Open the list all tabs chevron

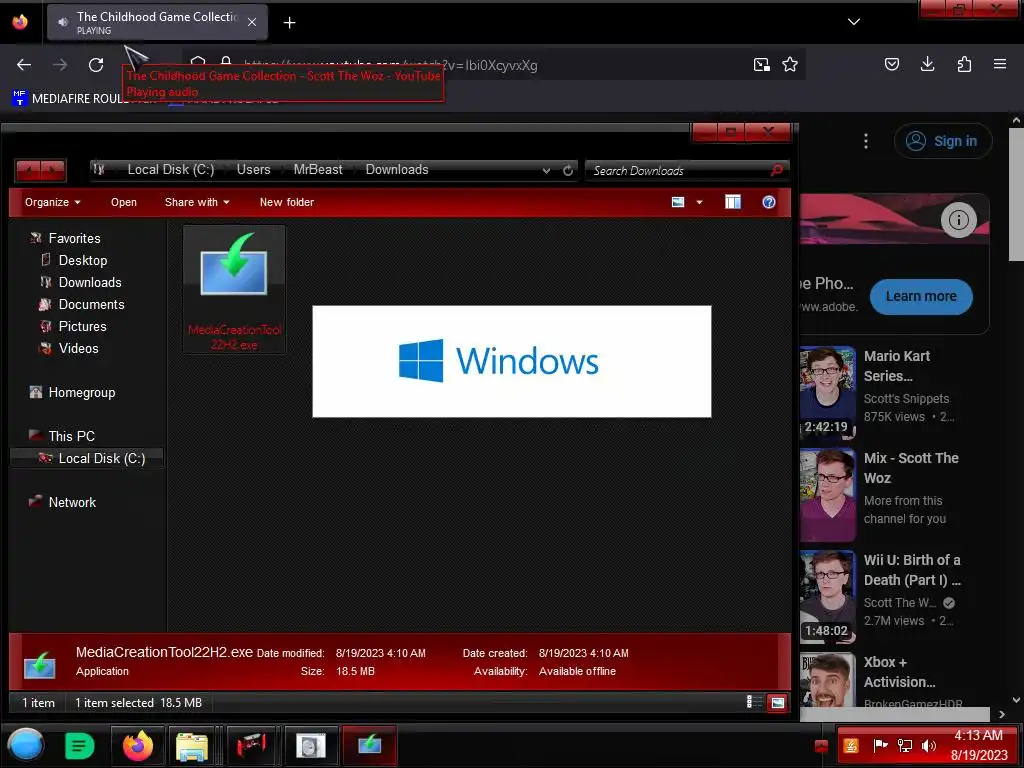[x=854, y=22]
